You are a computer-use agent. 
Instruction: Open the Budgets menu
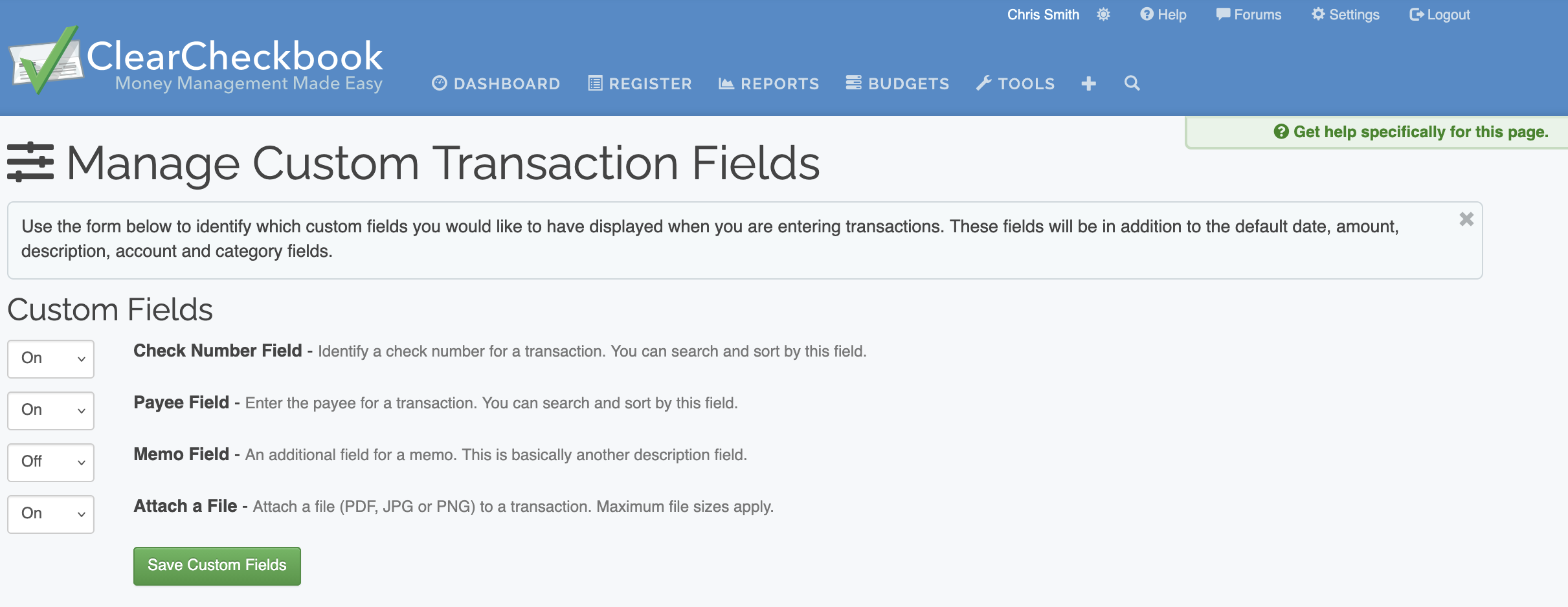click(x=897, y=83)
